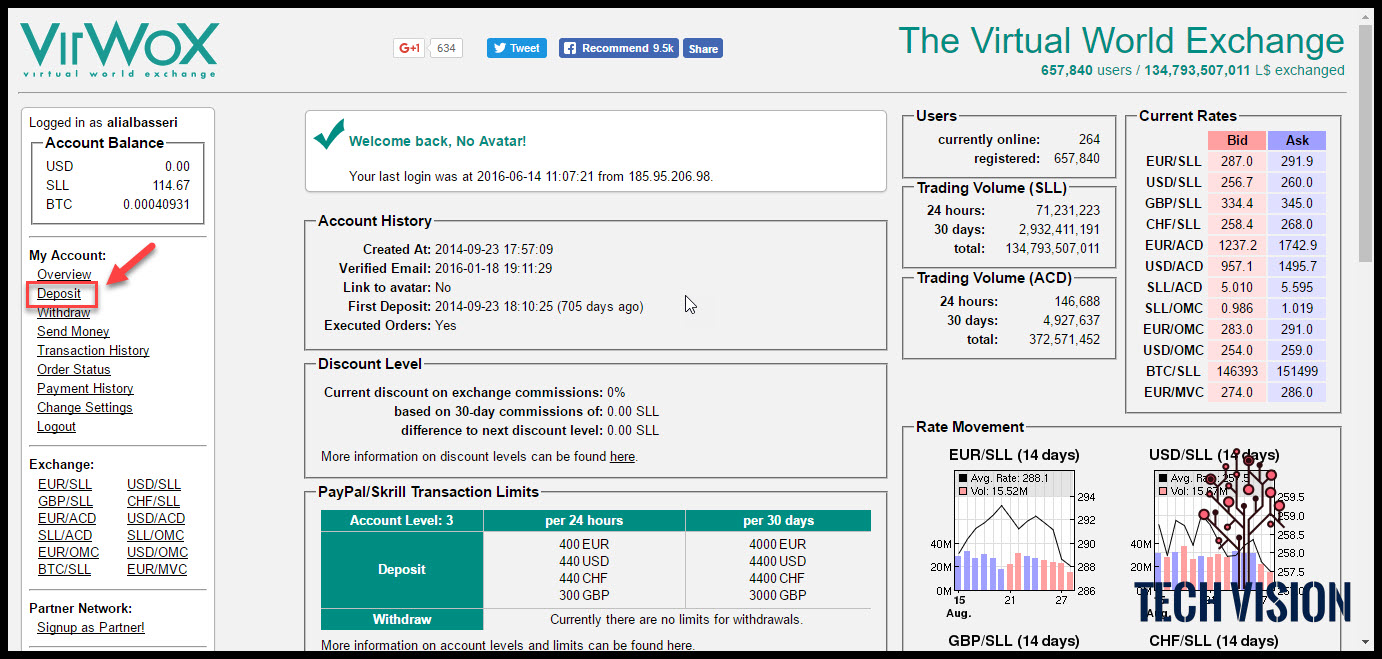1382x659 pixels.
Task: Open the EUR/SLL exchange link
Action: (65, 484)
